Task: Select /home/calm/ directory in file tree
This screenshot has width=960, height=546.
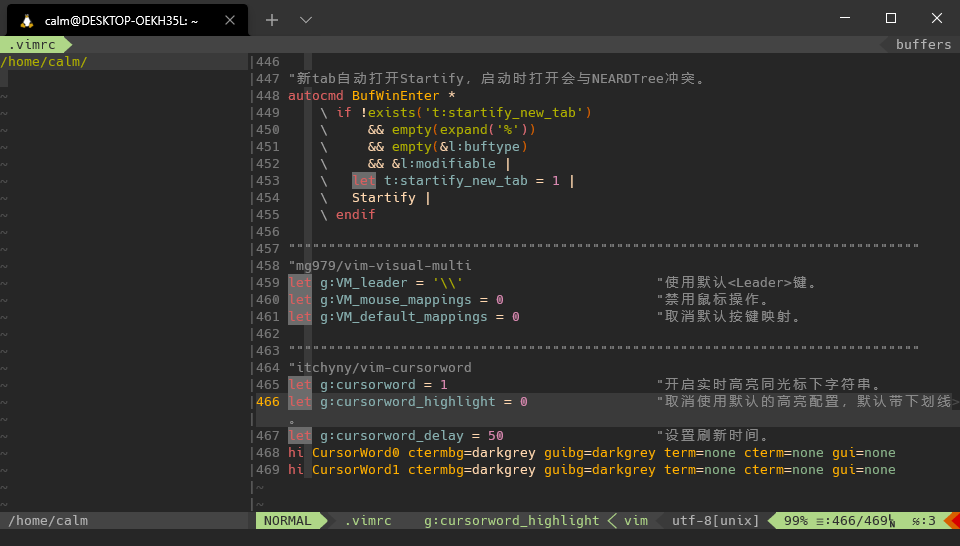Action: coord(44,62)
